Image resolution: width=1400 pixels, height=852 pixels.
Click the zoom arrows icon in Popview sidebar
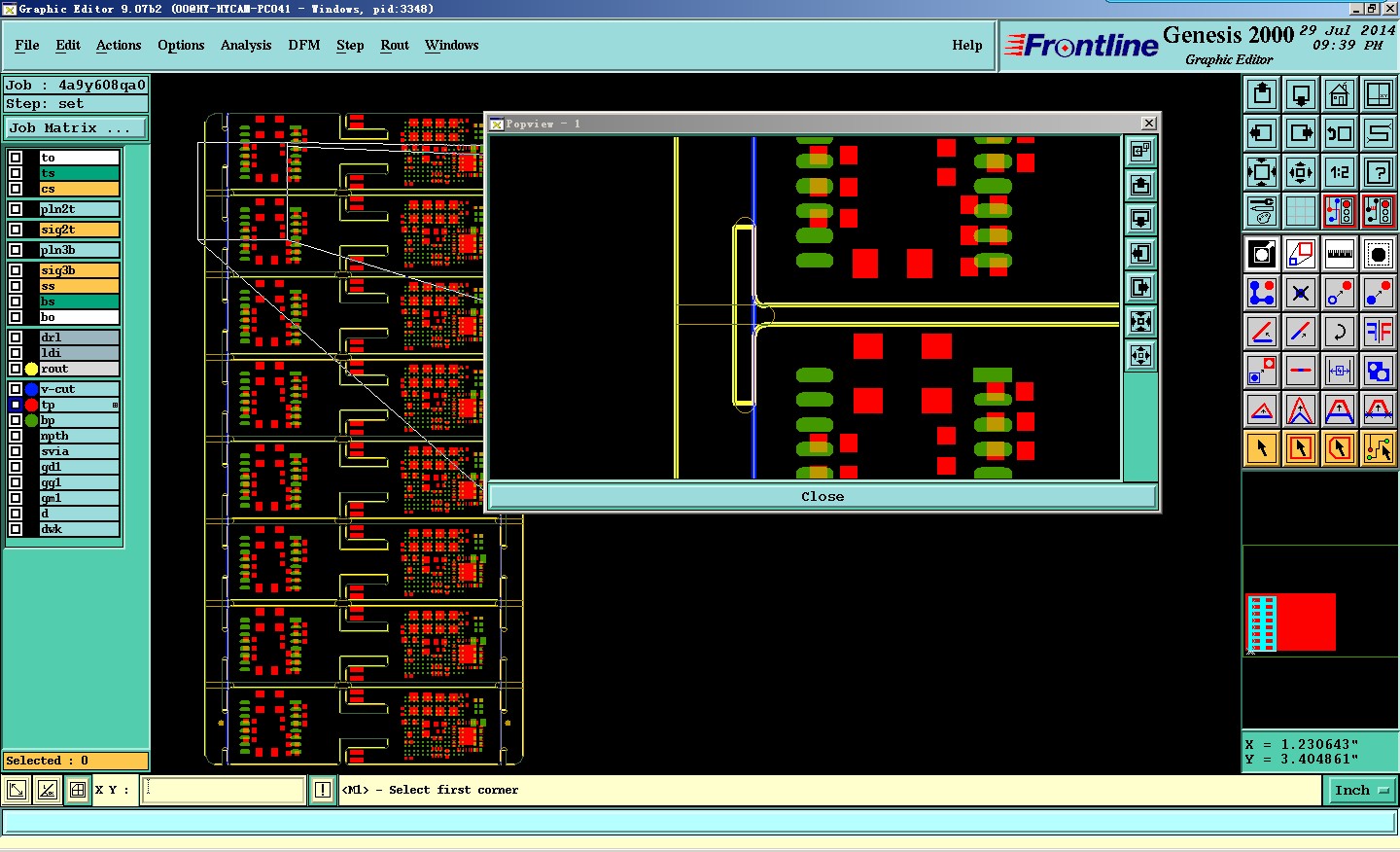click(x=1141, y=322)
